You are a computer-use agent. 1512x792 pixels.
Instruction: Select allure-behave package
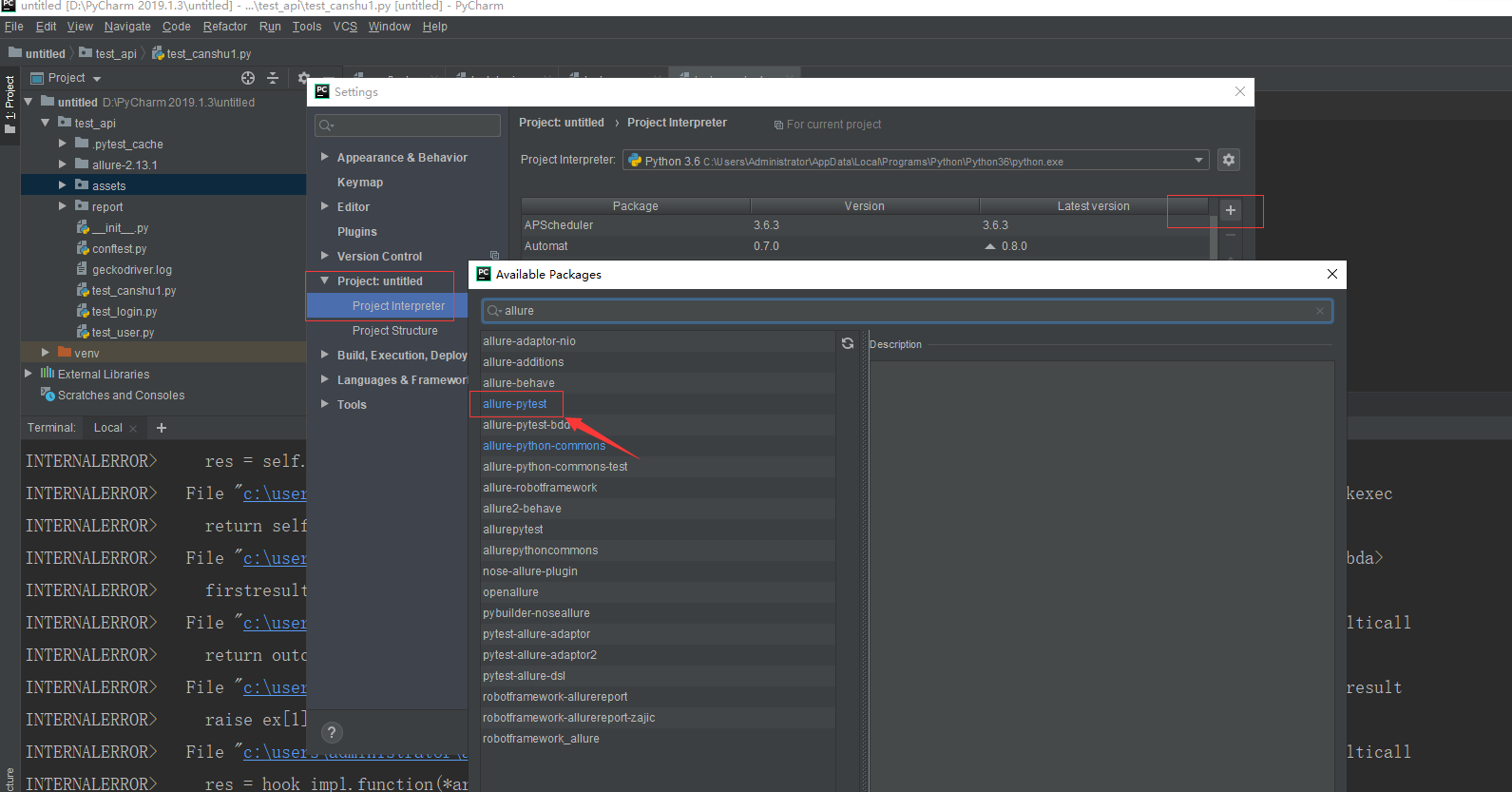click(x=519, y=383)
